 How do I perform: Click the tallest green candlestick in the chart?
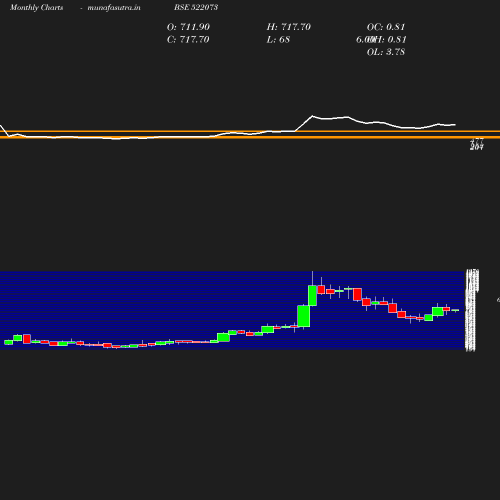pyautogui.click(x=304, y=316)
